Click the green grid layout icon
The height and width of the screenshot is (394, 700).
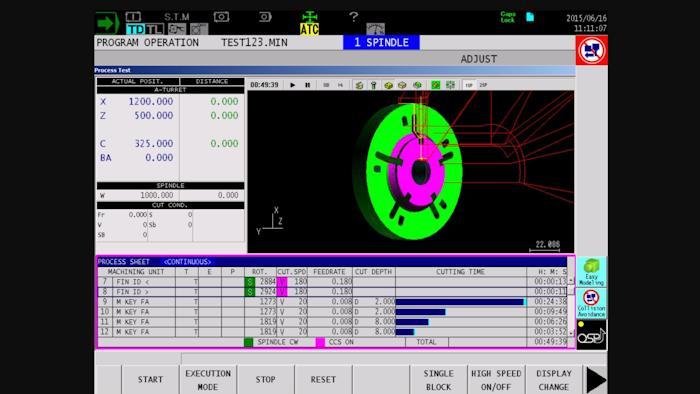coord(450,85)
